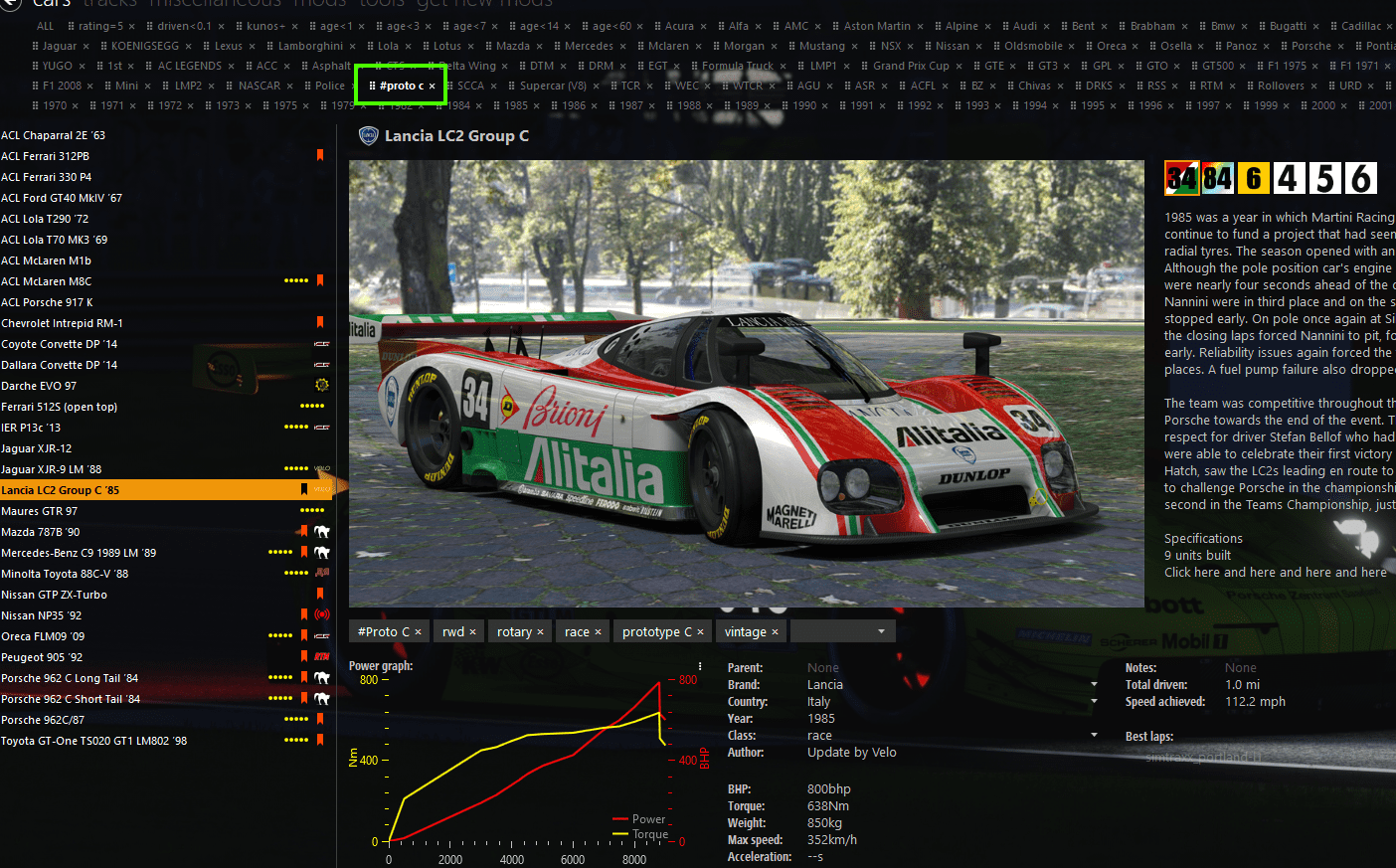
Task: Remove the rotary tag with its x
Action: pyautogui.click(x=540, y=632)
